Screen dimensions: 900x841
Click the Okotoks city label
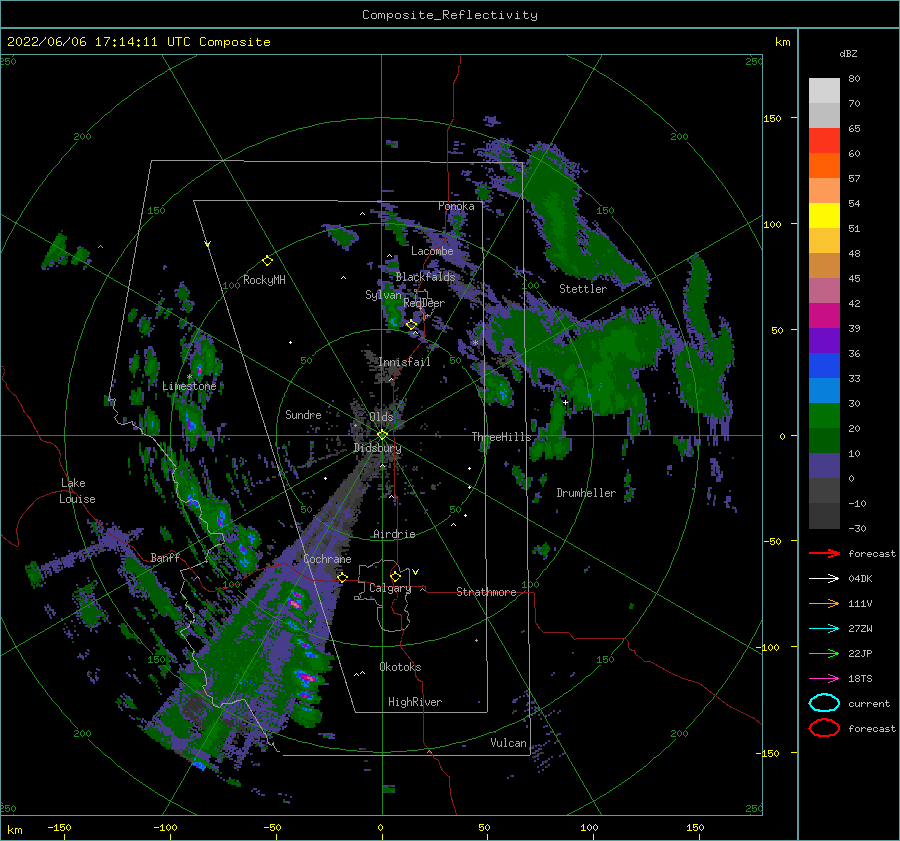pyautogui.click(x=400, y=667)
